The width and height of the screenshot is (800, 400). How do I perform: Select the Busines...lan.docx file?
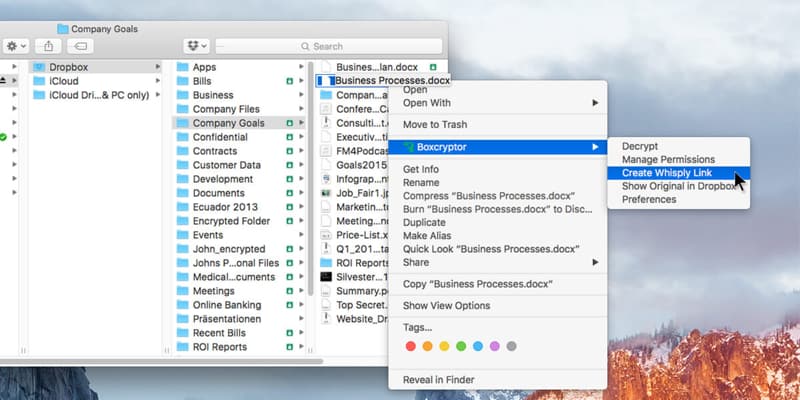click(378, 67)
